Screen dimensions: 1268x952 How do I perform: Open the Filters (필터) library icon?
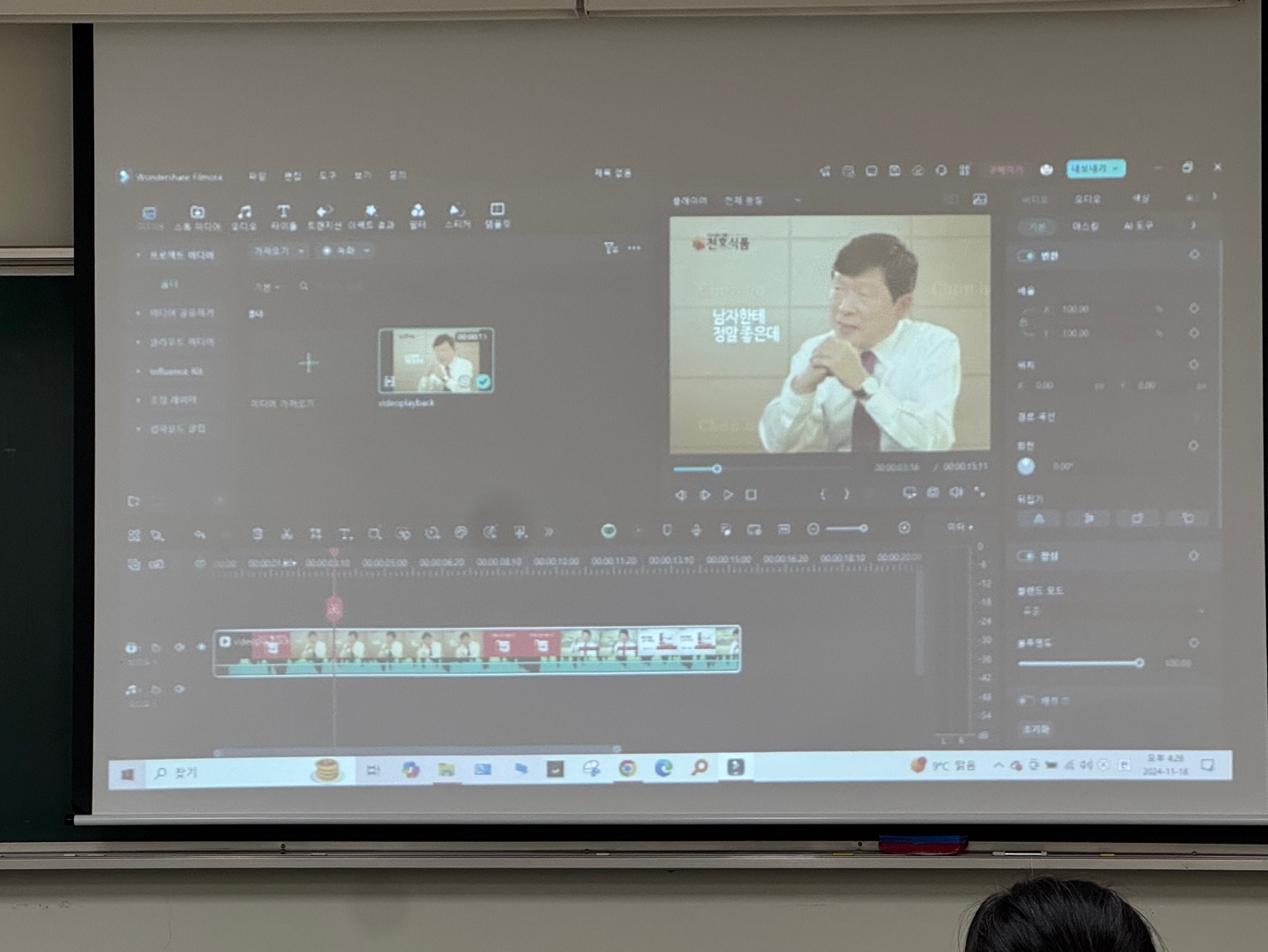417,214
